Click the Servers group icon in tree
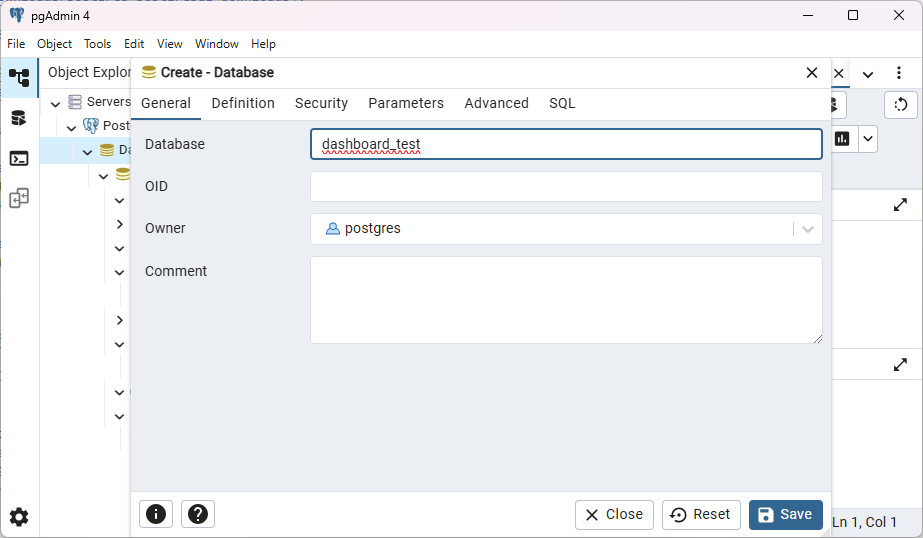 [75, 102]
